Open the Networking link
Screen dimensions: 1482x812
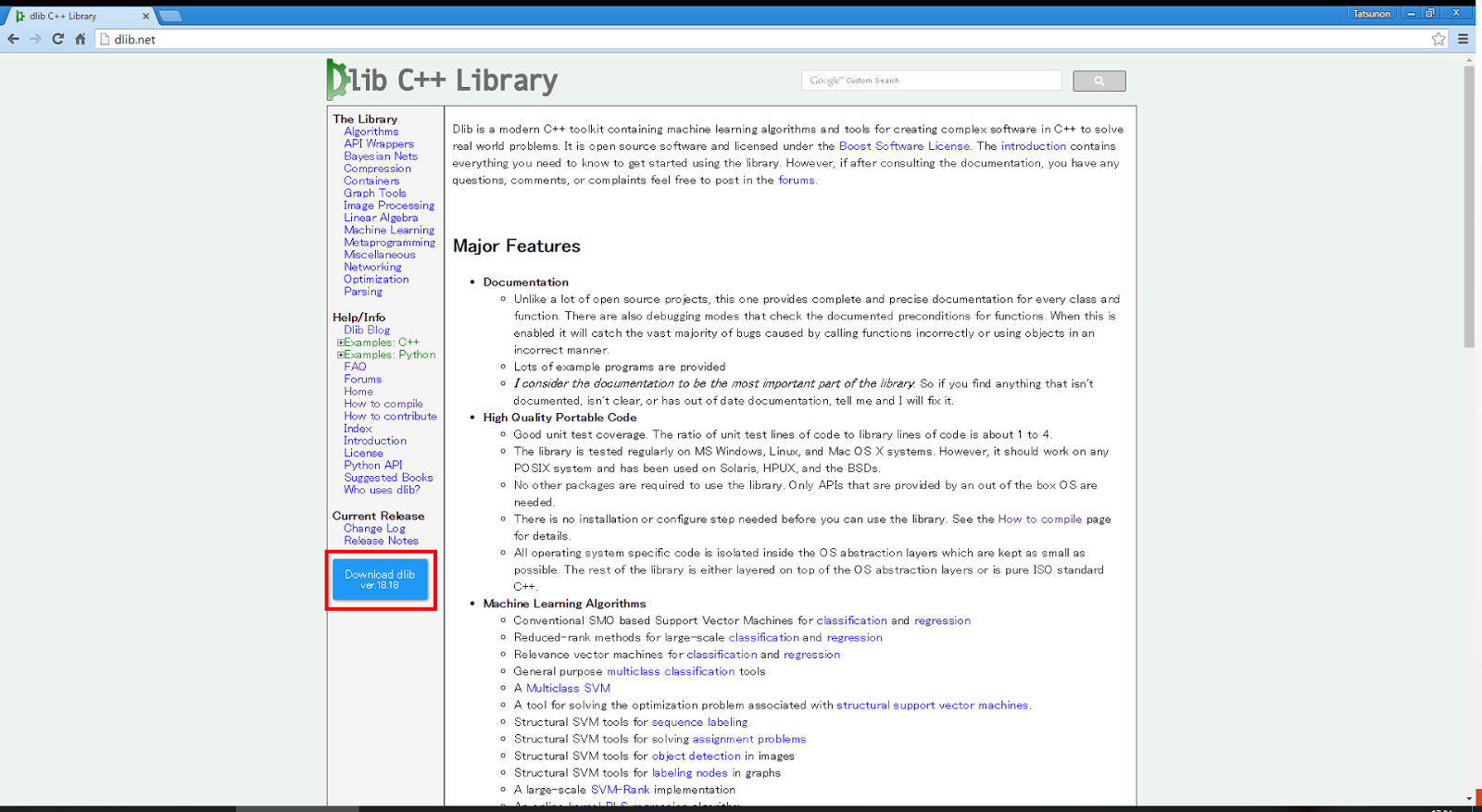pos(372,267)
